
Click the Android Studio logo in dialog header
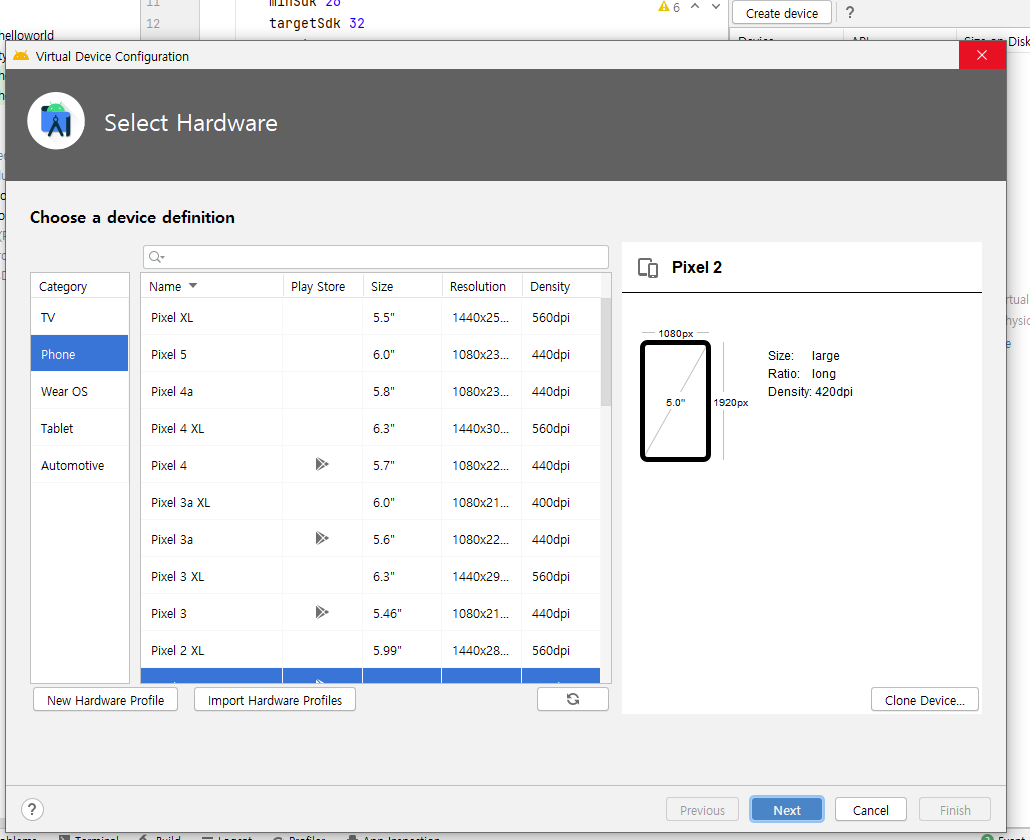click(x=56, y=121)
